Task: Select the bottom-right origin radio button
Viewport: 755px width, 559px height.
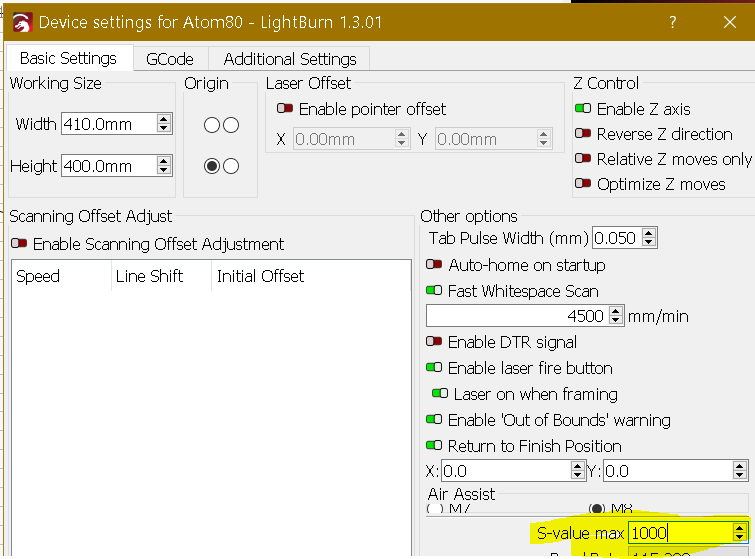Action: point(231,166)
